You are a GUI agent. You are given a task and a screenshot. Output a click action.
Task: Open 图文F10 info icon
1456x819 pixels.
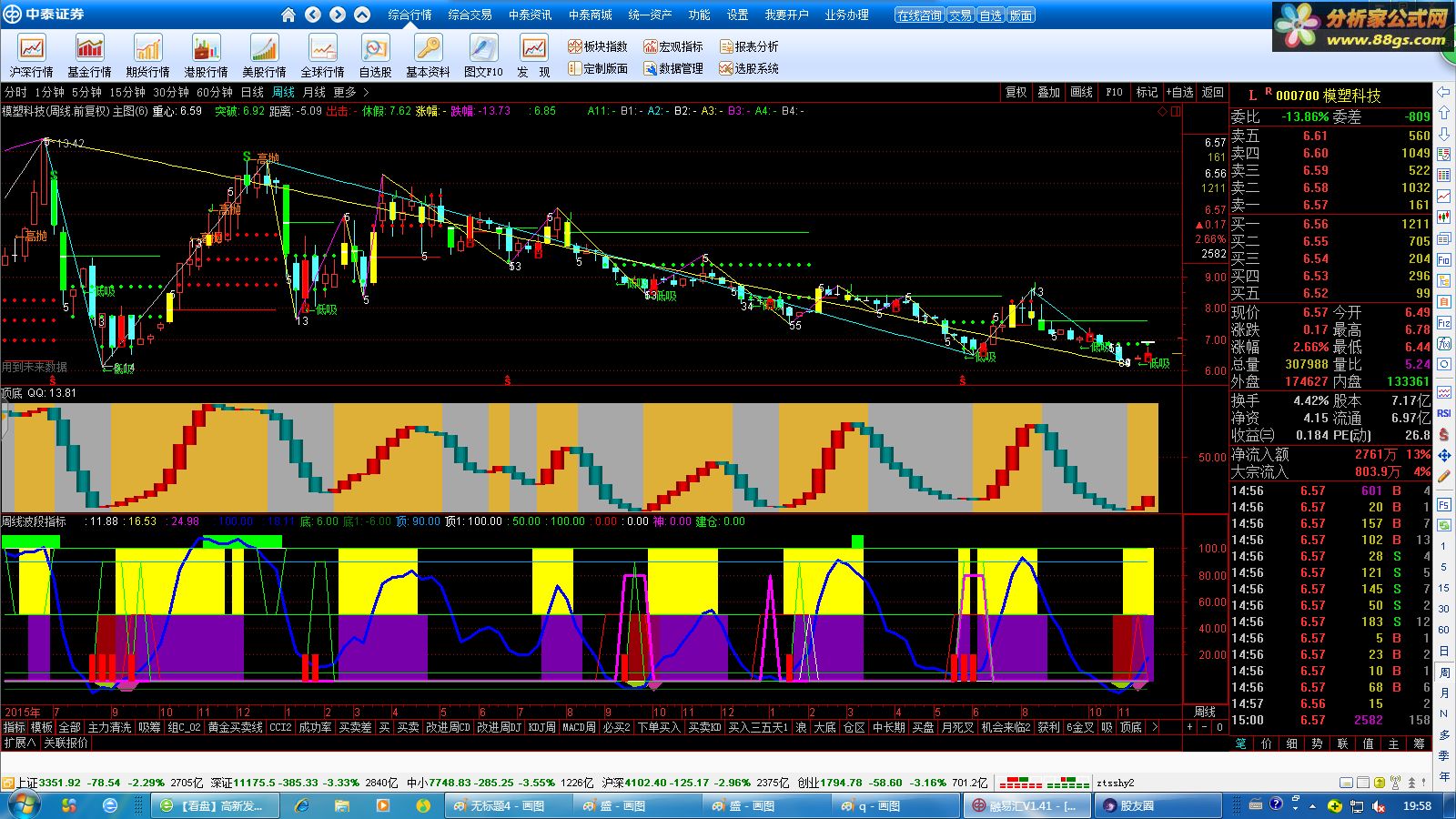point(483,56)
